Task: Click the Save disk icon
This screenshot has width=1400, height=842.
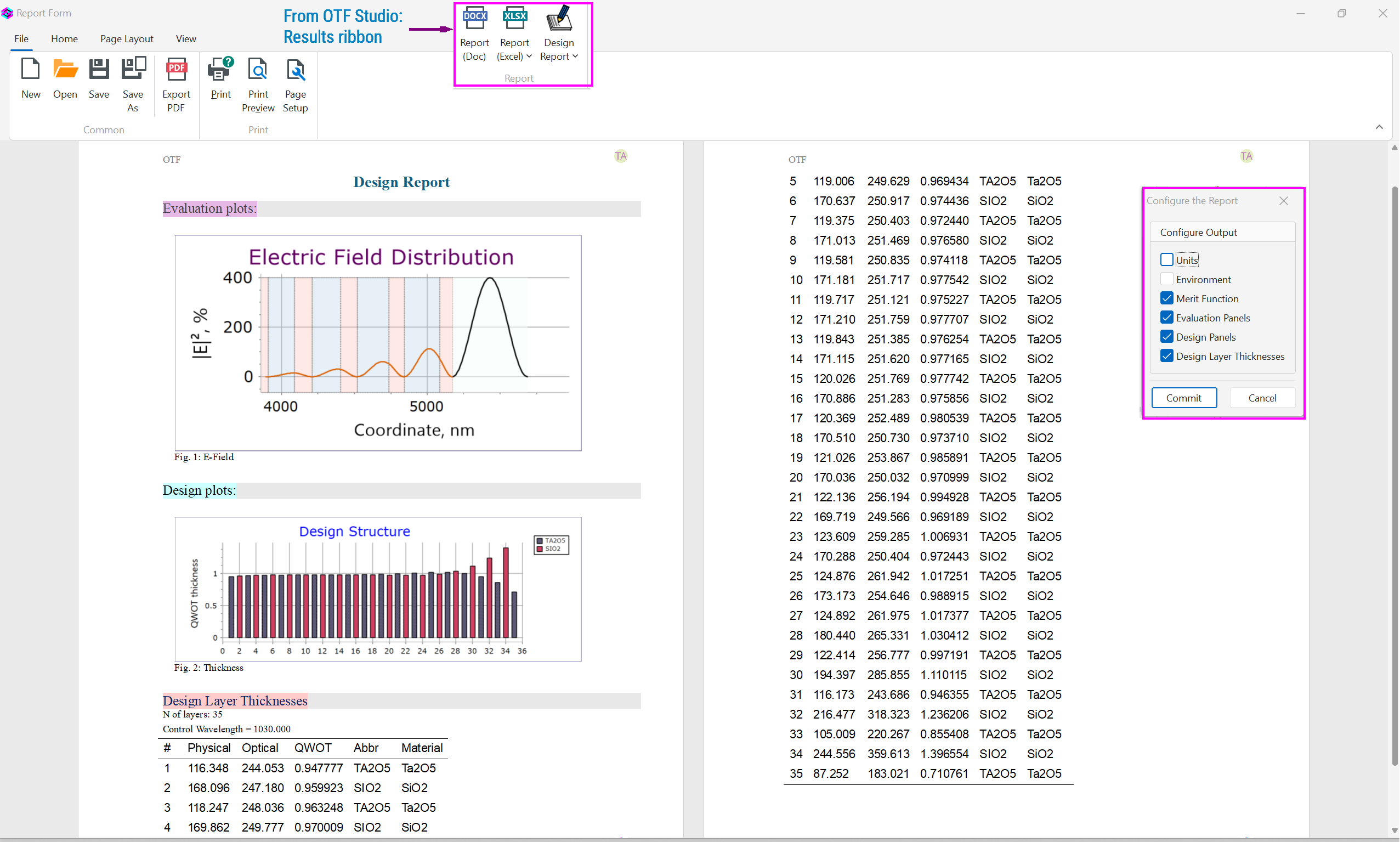Action: [99, 70]
